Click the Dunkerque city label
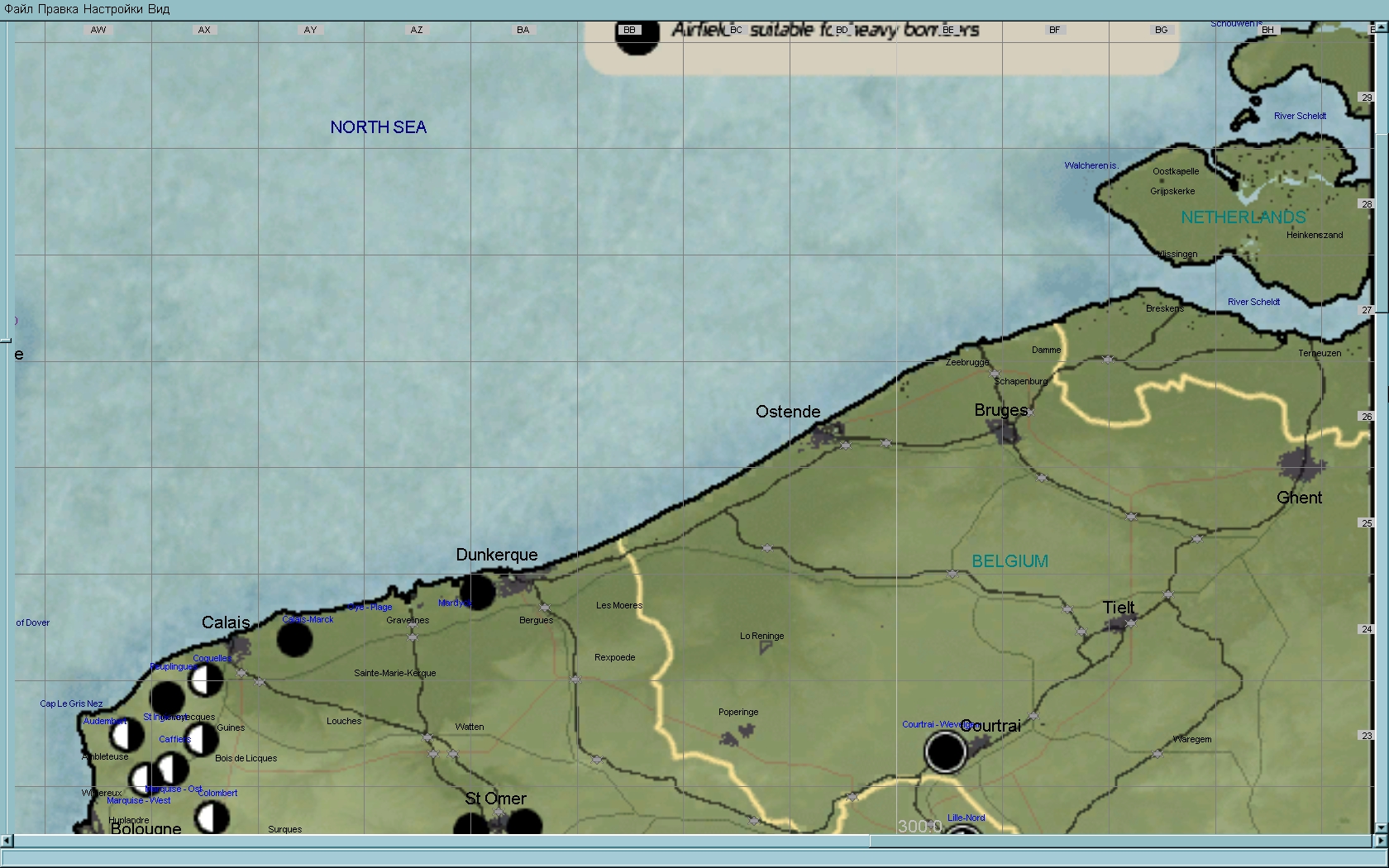The width and height of the screenshot is (1389, 868). click(x=497, y=555)
